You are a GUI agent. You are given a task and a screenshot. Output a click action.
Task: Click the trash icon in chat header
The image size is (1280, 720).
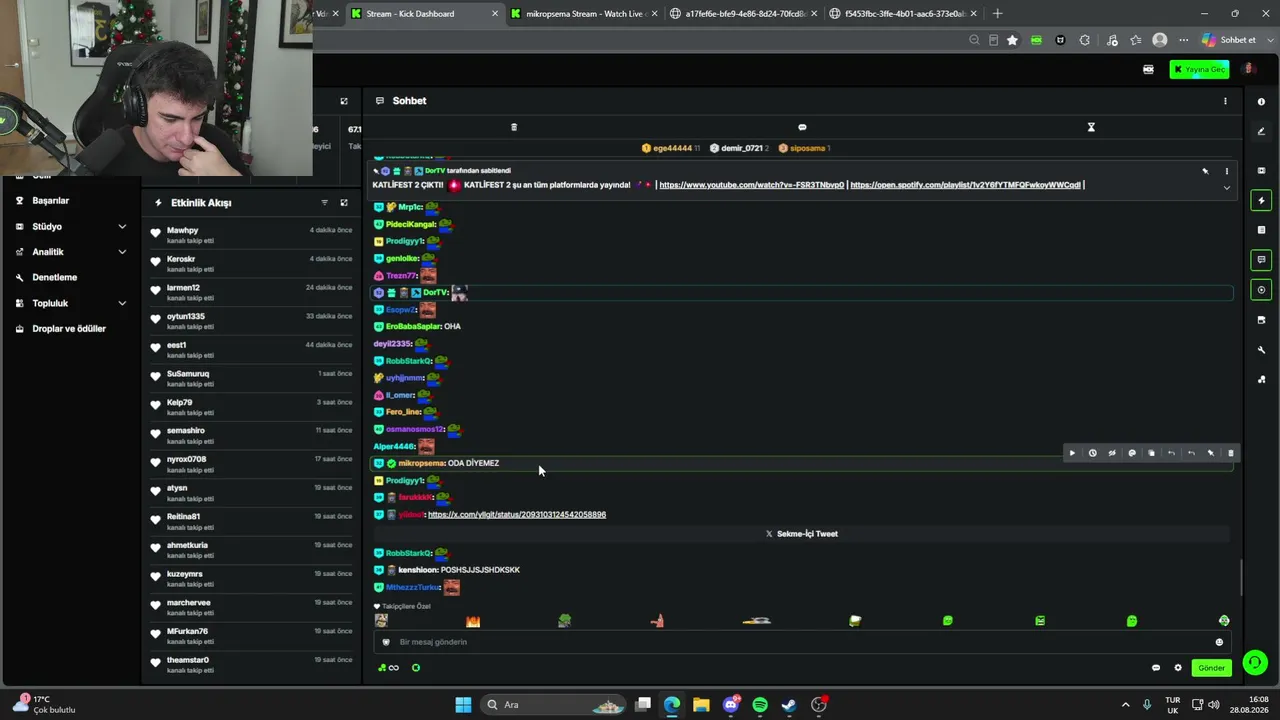(x=514, y=127)
